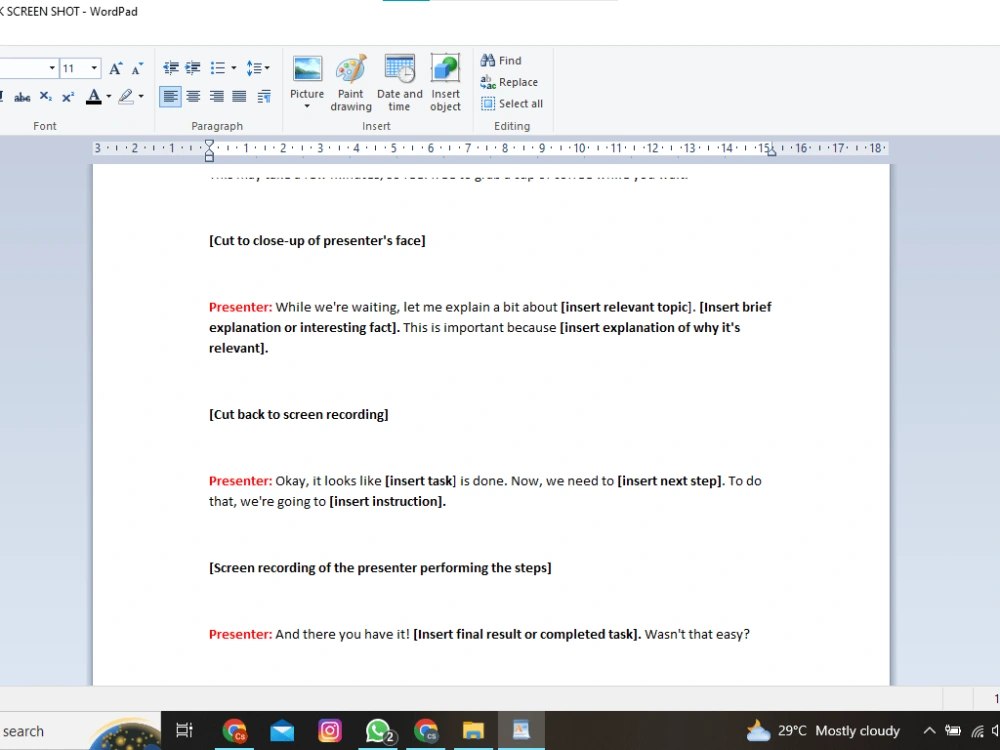Click the WordPad taskbar icon
The image size is (1000, 750).
pos(521,731)
